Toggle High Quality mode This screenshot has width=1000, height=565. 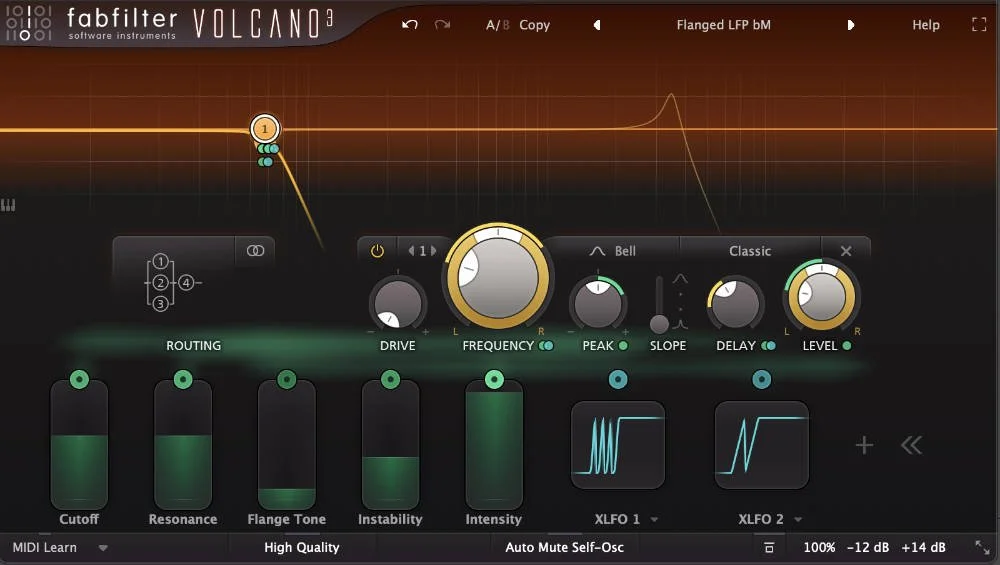tap(302, 547)
